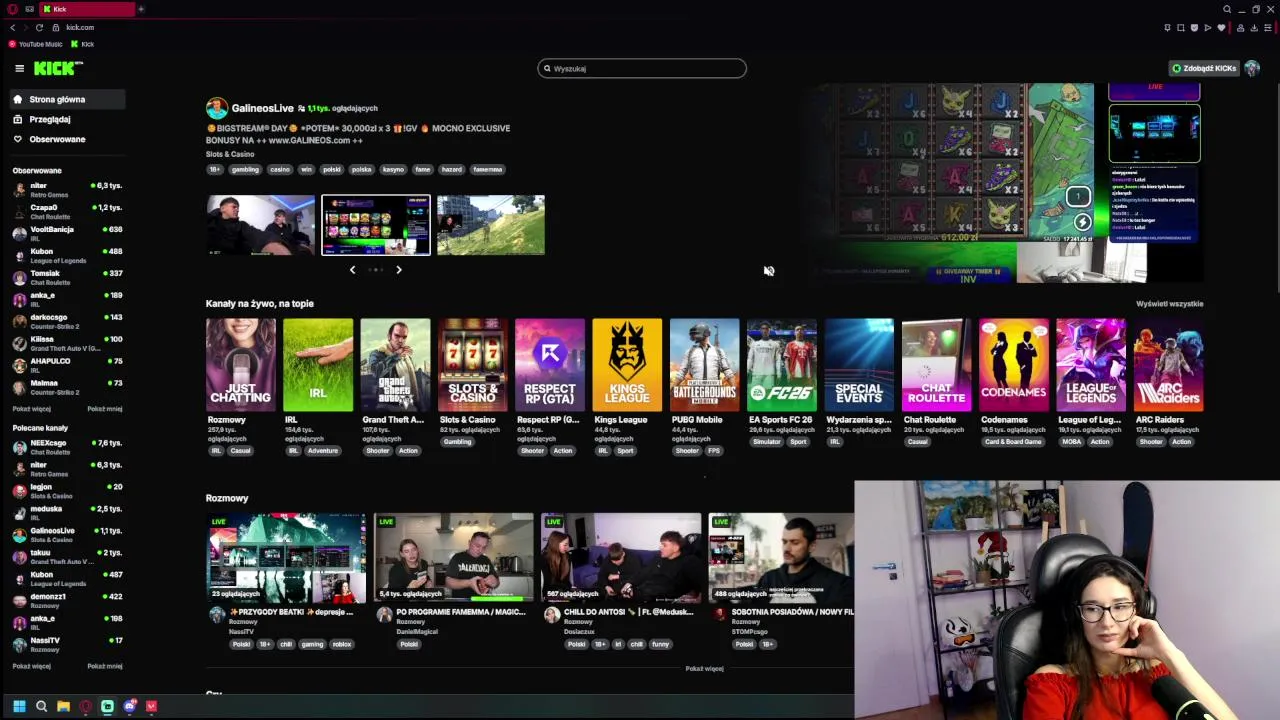Image resolution: width=1280 pixels, height=720 pixels.
Task: Unmute the featured stream preview
Action: [x=768, y=271]
